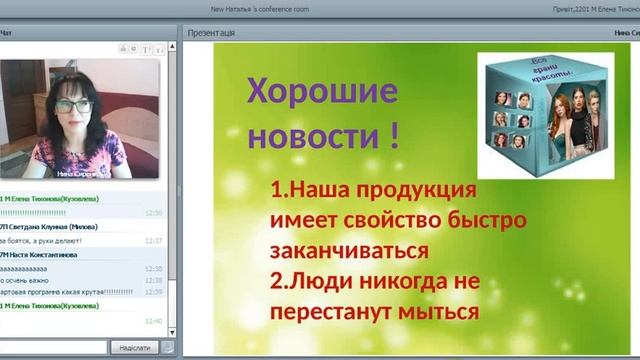This screenshot has width=640, height=360.
Task: Click the Чат panel header
Action: pyautogui.click(x=88, y=33)
